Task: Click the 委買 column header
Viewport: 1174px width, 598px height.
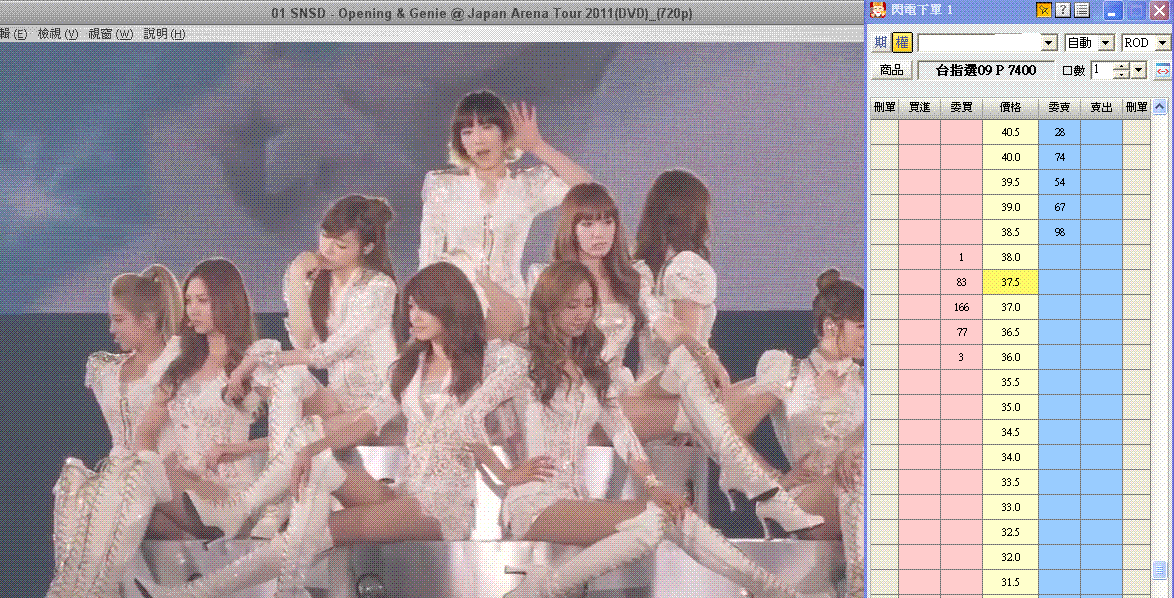Action: coord(961,107)
